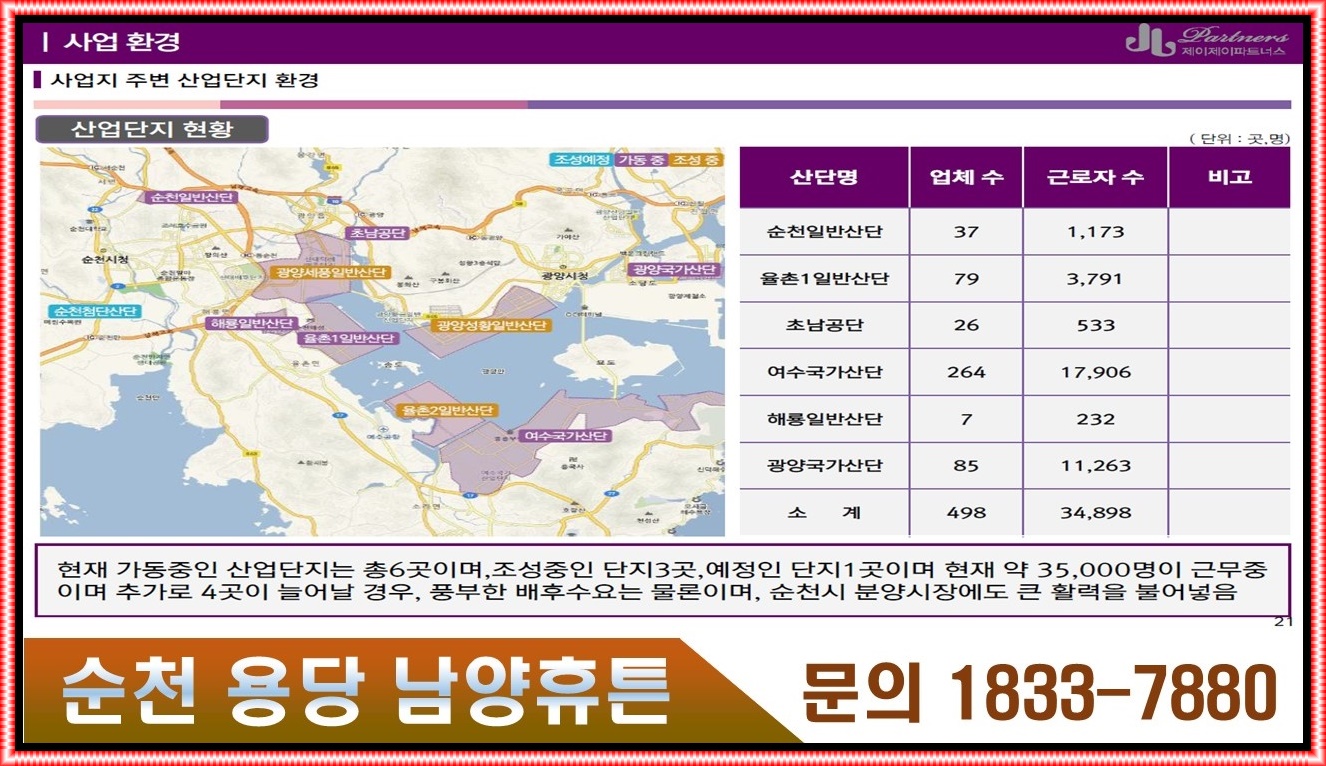
Task: Click the subtotal company count 498
Action: (966, 512)
